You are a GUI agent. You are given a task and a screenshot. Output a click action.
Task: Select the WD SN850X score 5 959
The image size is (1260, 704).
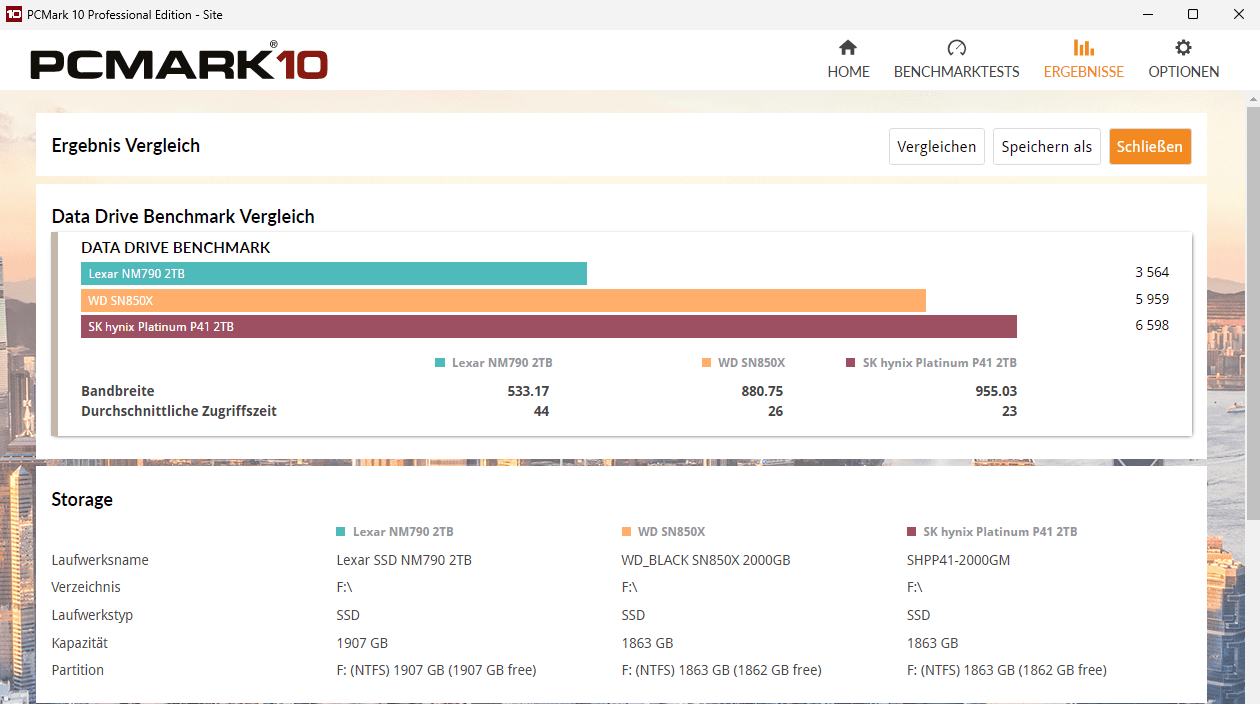tap(1152, 299)
